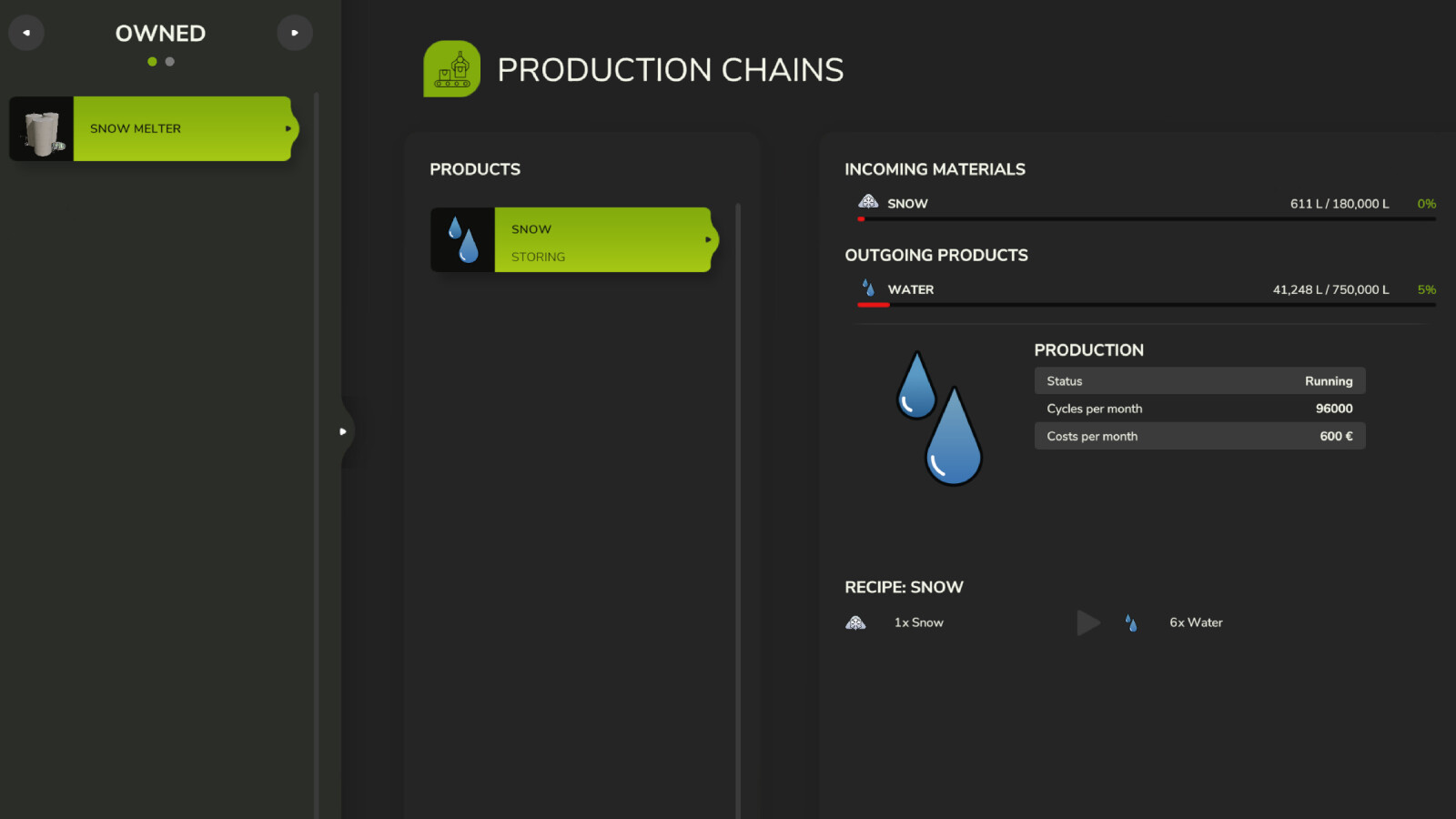Image resolution: width=1456 pixels, height=819 pixels.
Task: Click the water icon under Outgoing Products
Action: coord(868,288)
